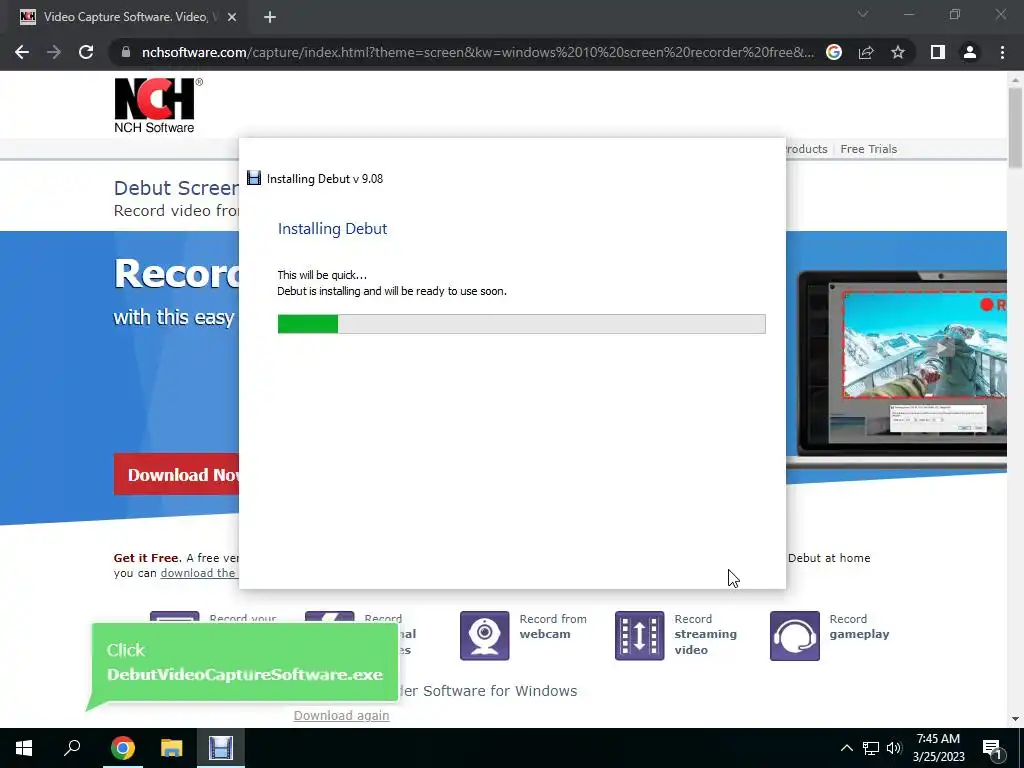Open the Chrome side panel
This screenshot has width=1024, height=768.
click(x=938, y=52)
